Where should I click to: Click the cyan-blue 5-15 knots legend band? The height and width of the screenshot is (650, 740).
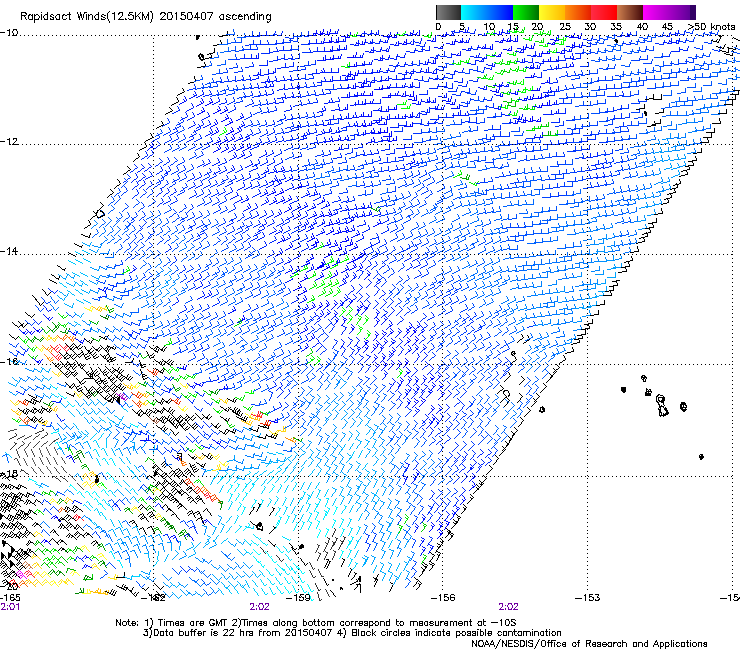487,12
